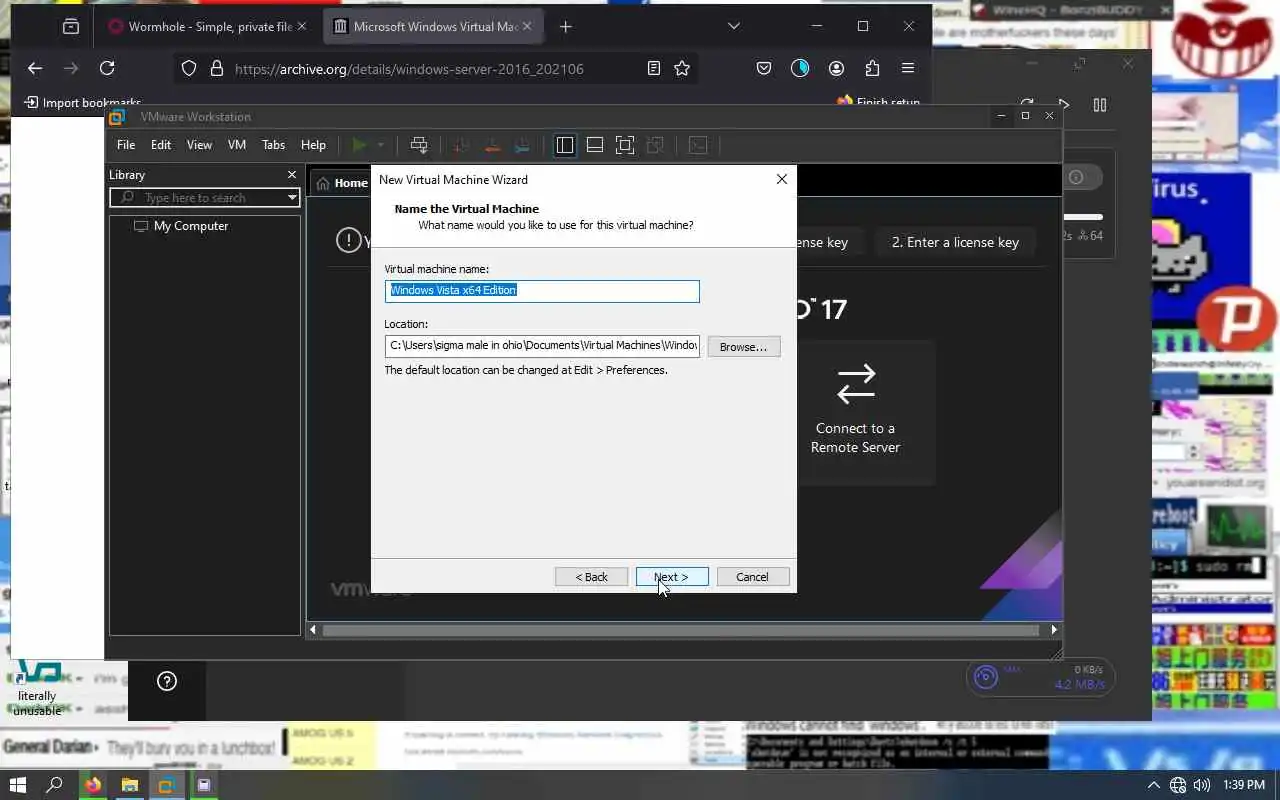The height and width of the screenshot is (800, 1280).
Task: Click the help question mark icon
Action: [x=167, y=681]
